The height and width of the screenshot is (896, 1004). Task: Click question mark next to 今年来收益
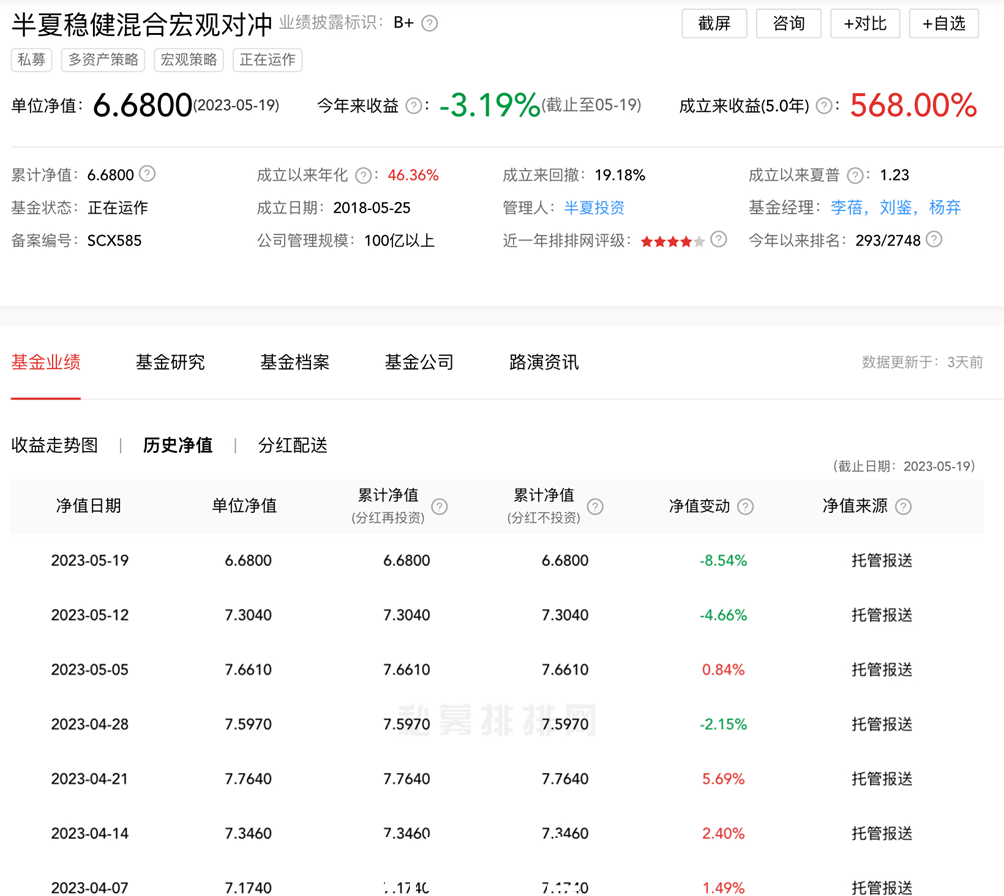(x=414, y=106)
